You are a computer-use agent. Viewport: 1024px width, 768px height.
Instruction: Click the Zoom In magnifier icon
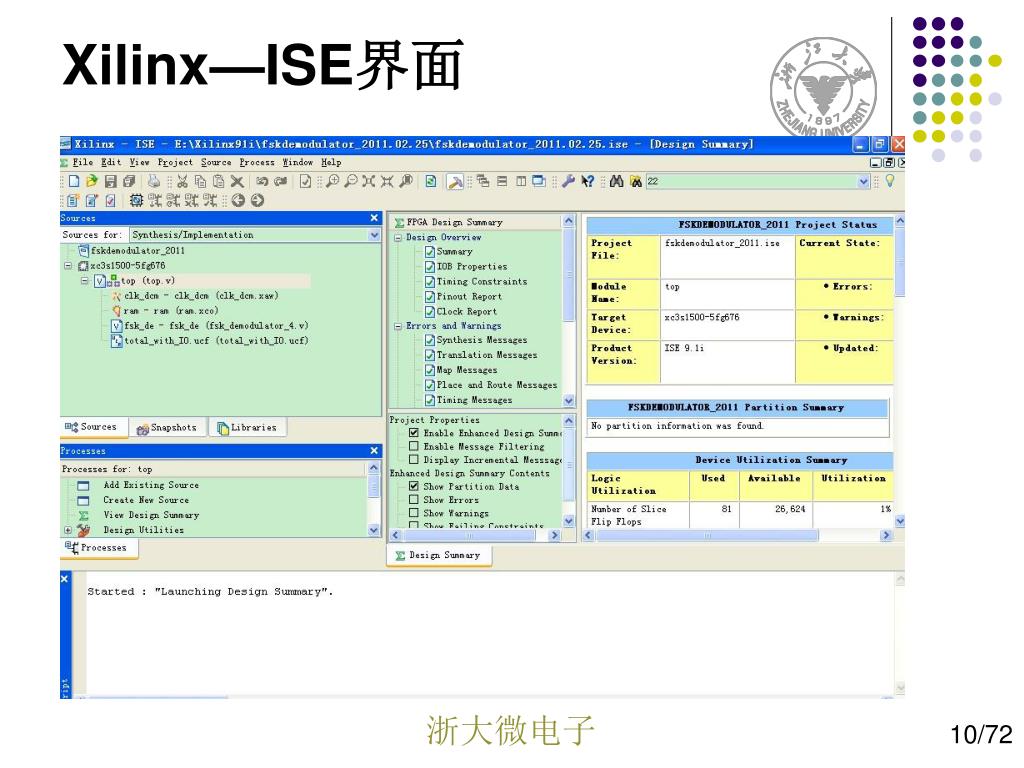[x=332, y=181]
